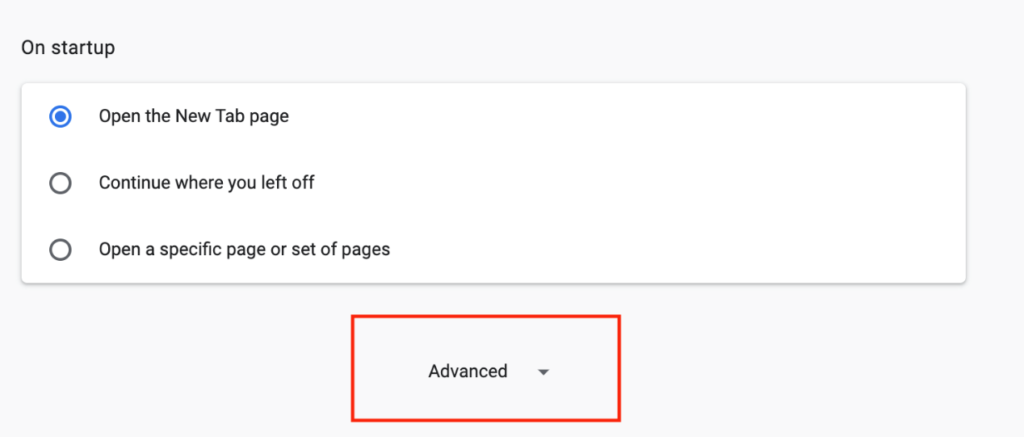Click the small triangle icon next to Advanced
Screen dimensions: 1024x437
pyautogui.click(x=543, y=372)
